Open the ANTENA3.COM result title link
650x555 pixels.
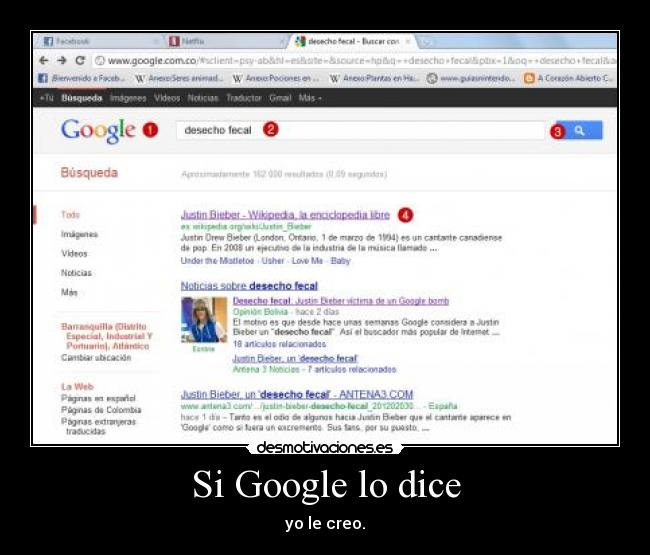[x=297, y=394]
